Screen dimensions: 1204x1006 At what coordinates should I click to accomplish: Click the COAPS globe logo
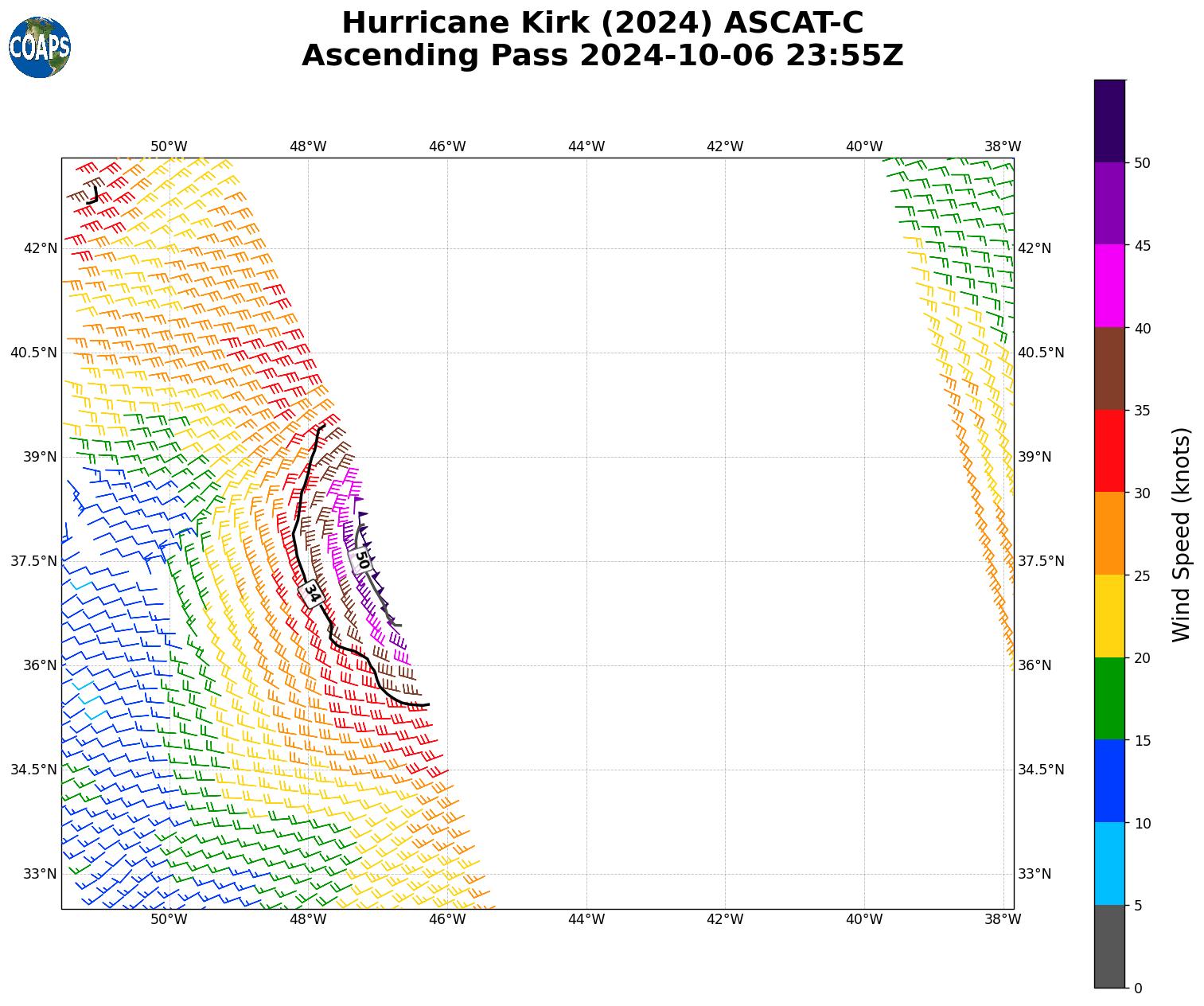[x=40, y=48]
